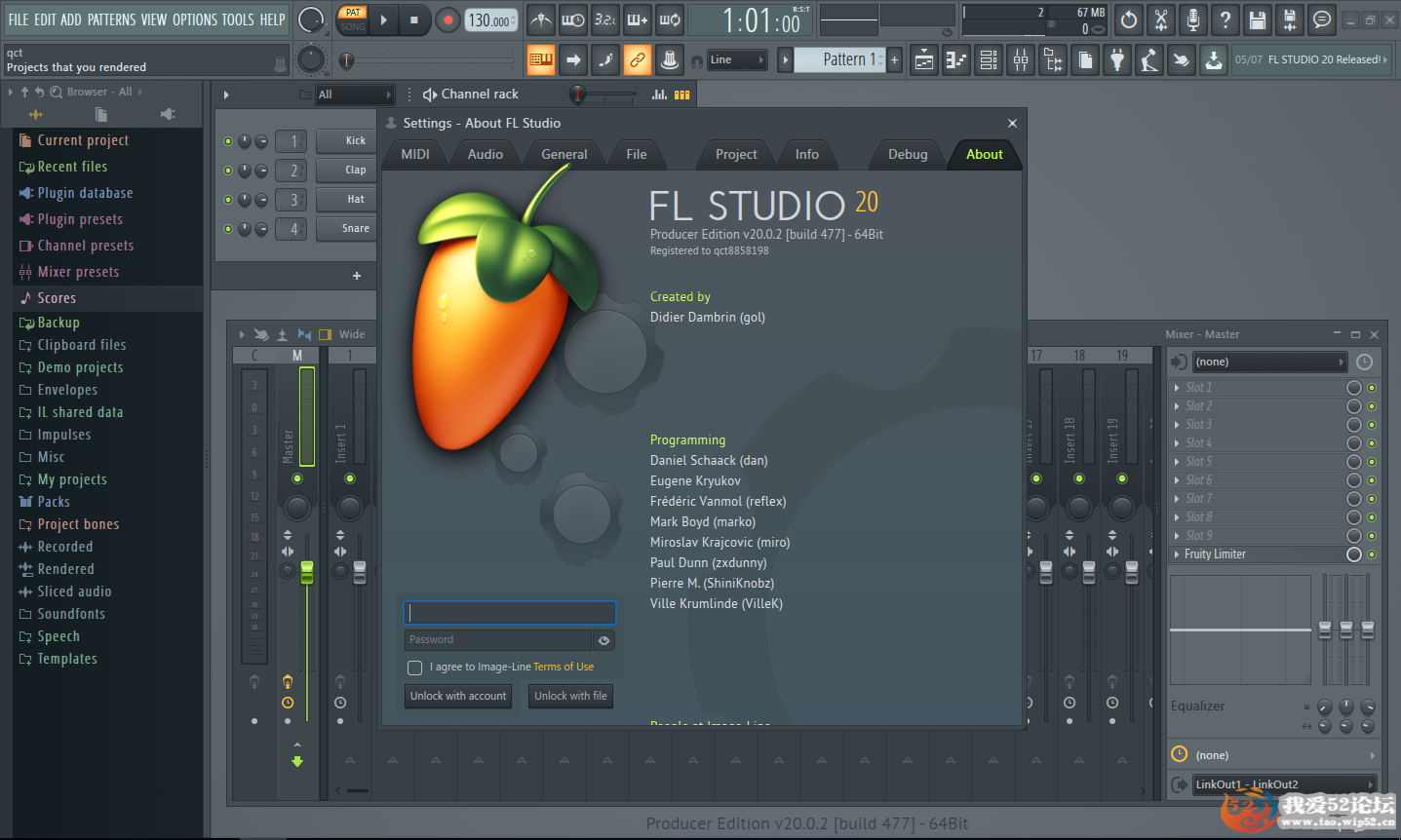Toggle the Slot 1 enable LED

click(1372, 388)
